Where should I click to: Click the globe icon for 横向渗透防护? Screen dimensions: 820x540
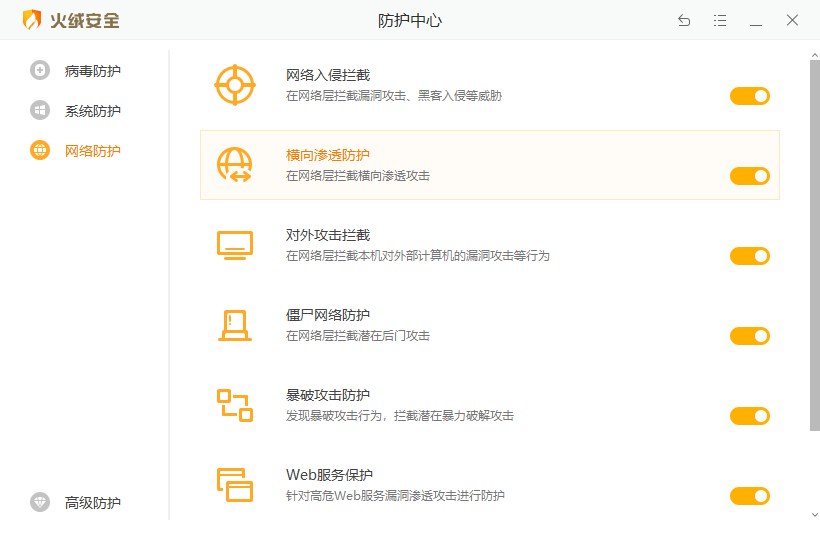pyautogui.click(x=235, y=165)
